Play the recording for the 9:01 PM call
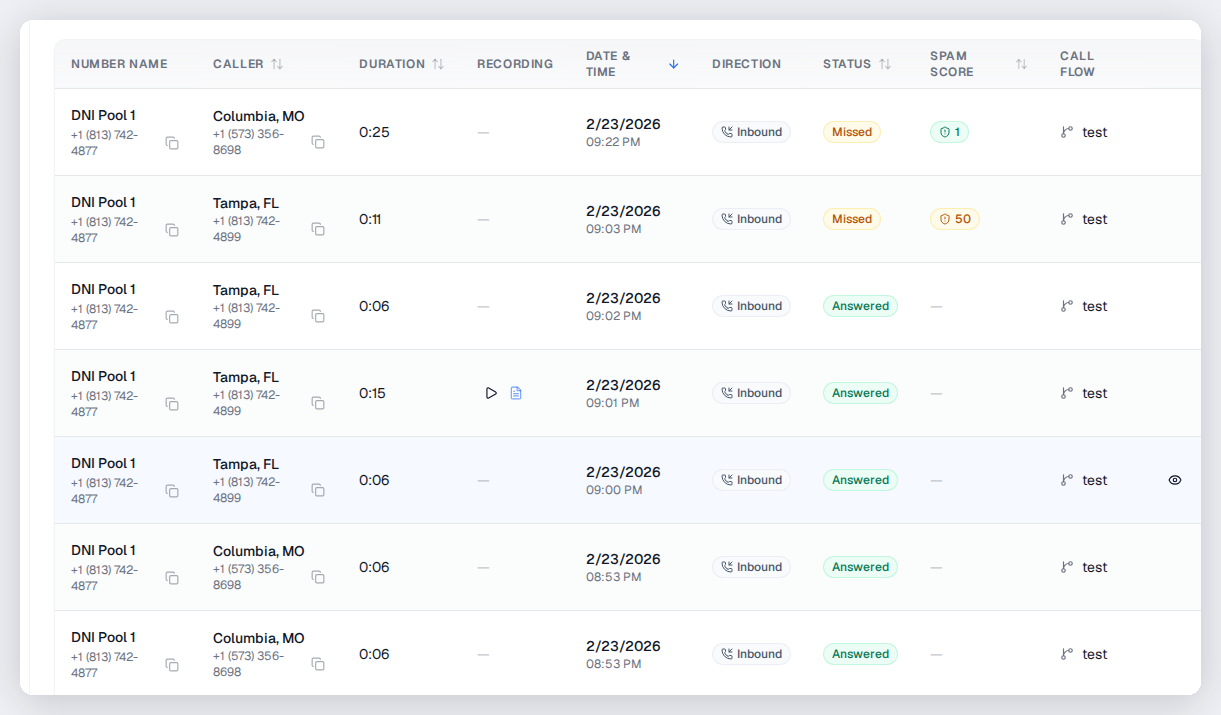This screenshot has width=1221, height=715. coord(491,393)
